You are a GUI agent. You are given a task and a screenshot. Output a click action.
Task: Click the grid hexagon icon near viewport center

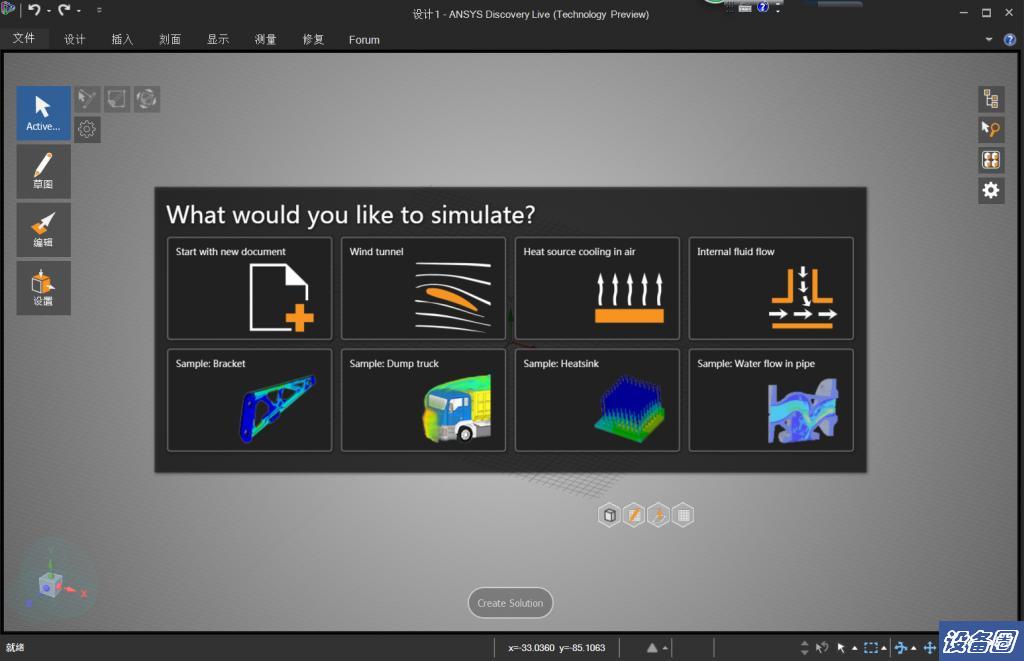pyautogui.click(x=683, y=515)
